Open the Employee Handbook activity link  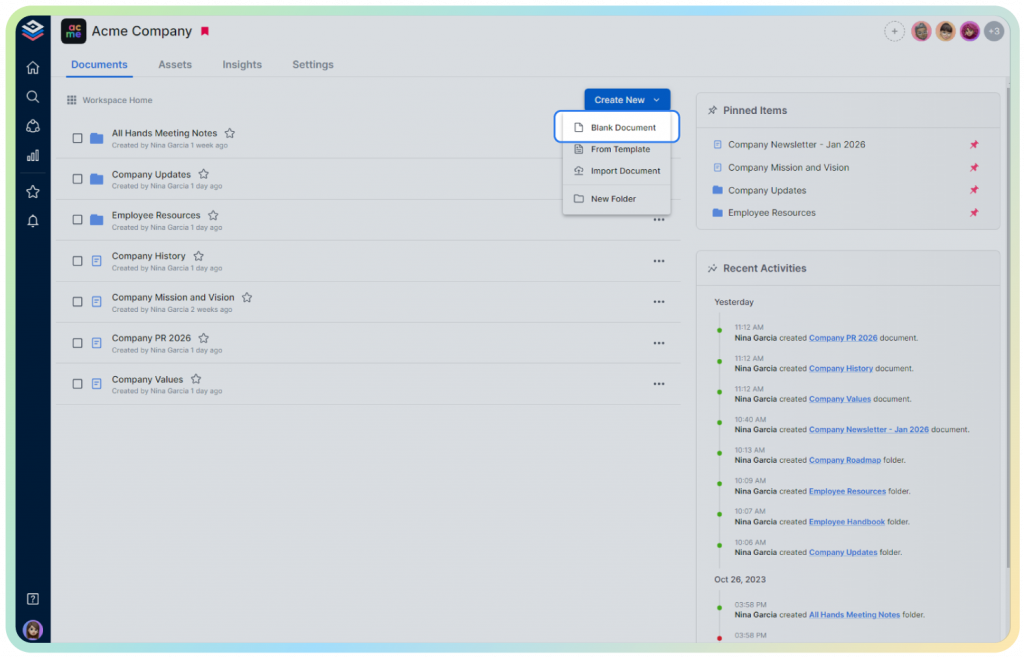846,521
